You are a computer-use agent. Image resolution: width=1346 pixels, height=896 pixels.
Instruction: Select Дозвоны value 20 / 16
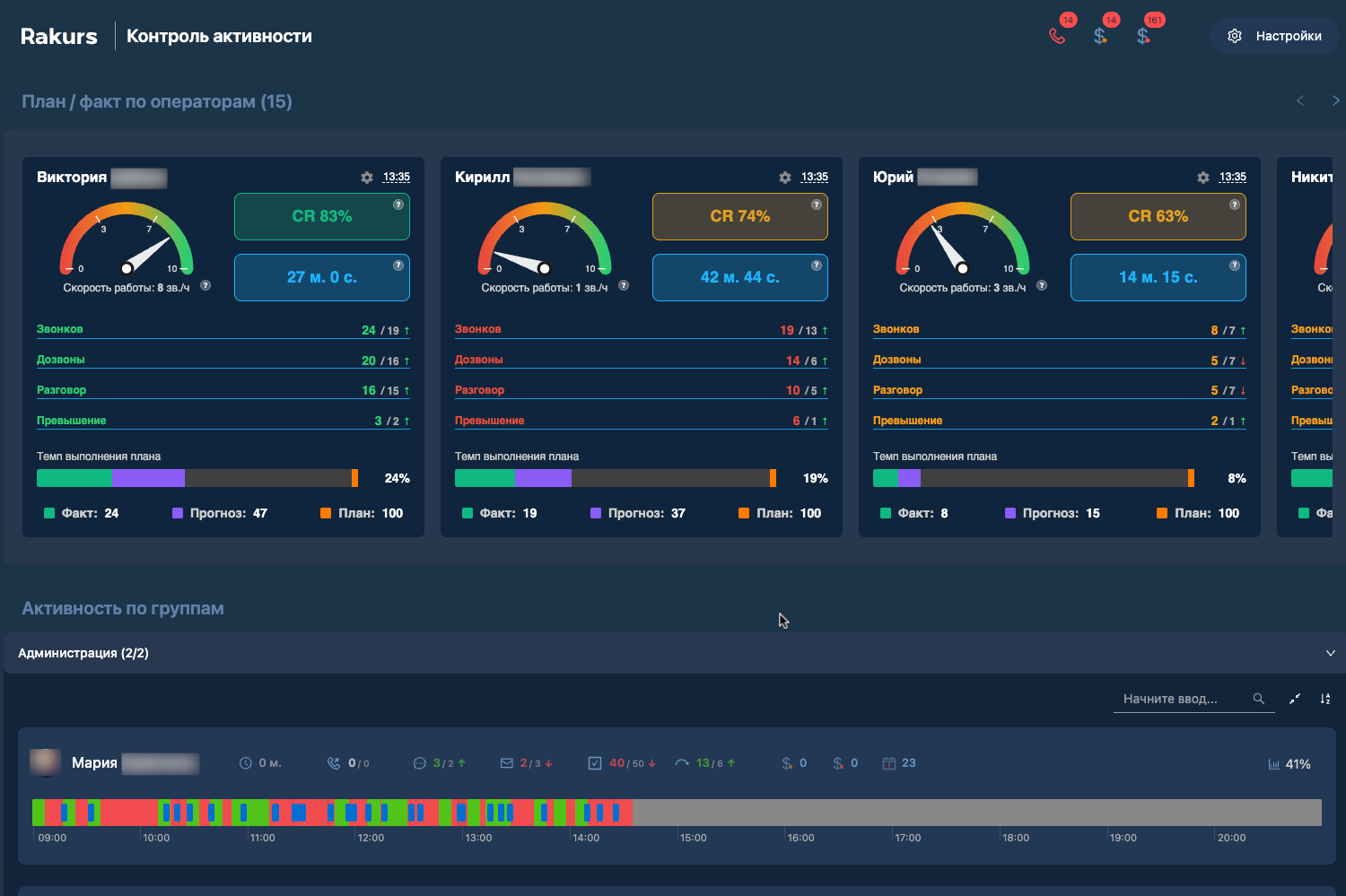click(x=385, y=361)
